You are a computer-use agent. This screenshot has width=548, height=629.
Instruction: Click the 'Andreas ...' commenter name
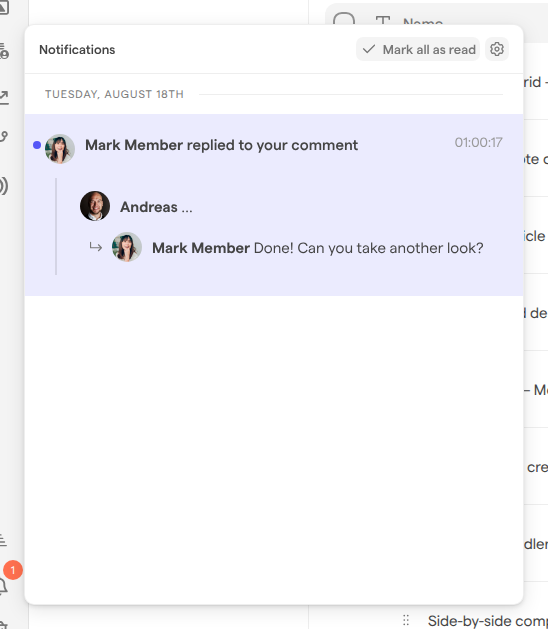[x=156, y=207]
